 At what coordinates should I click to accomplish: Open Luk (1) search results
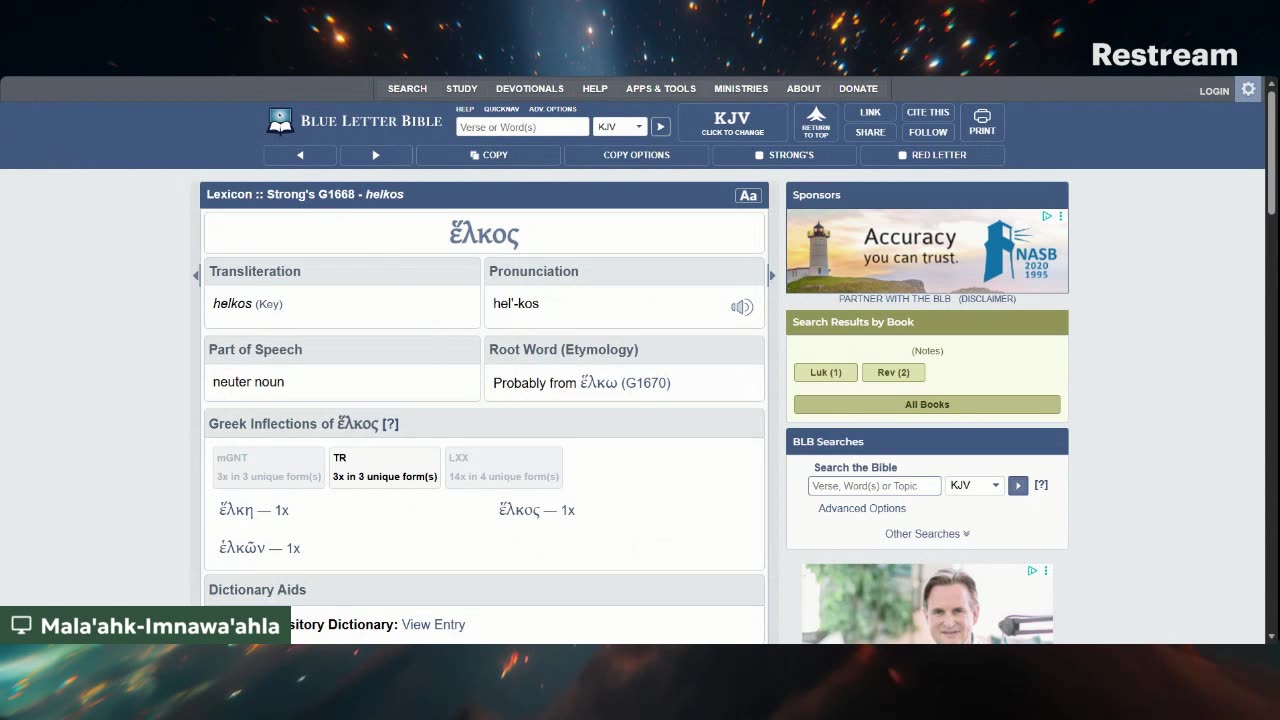(825, 372)
